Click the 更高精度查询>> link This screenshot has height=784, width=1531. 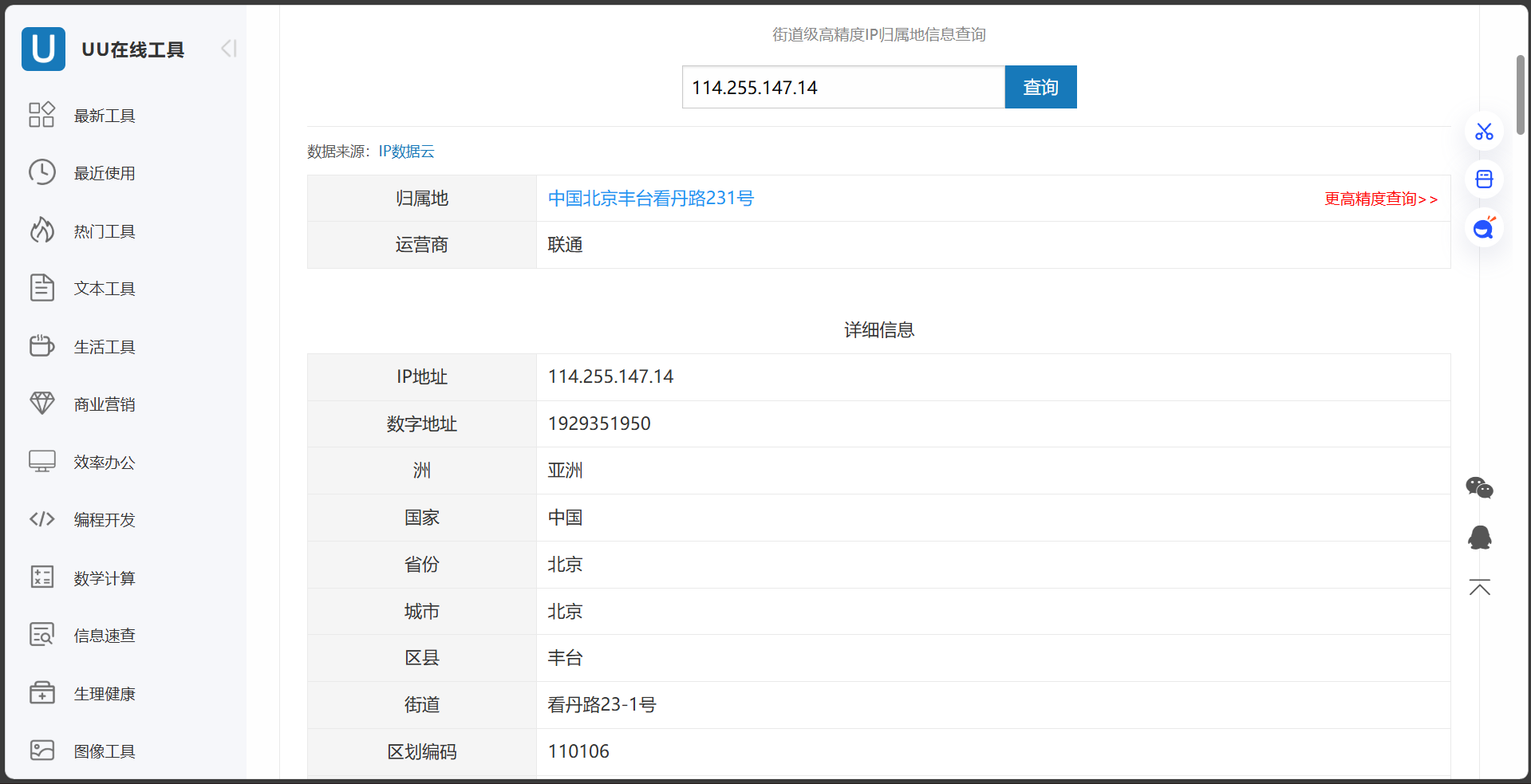[1381, 199]
